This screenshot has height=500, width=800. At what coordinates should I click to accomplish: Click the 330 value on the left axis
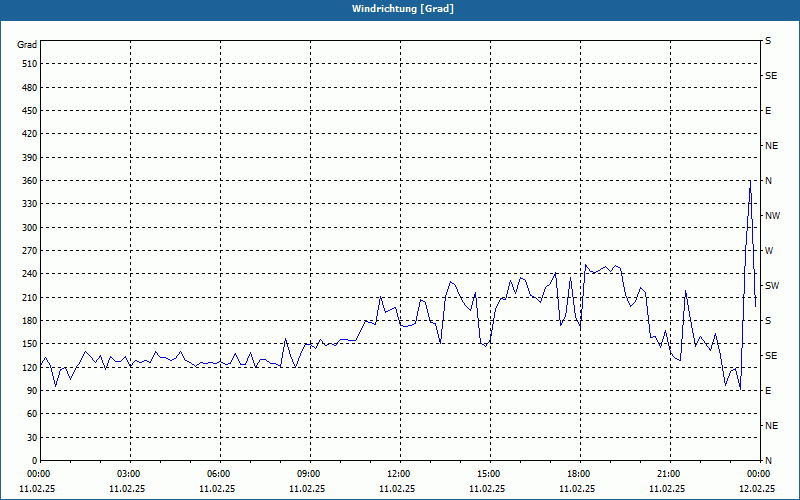tap(30, 204)
